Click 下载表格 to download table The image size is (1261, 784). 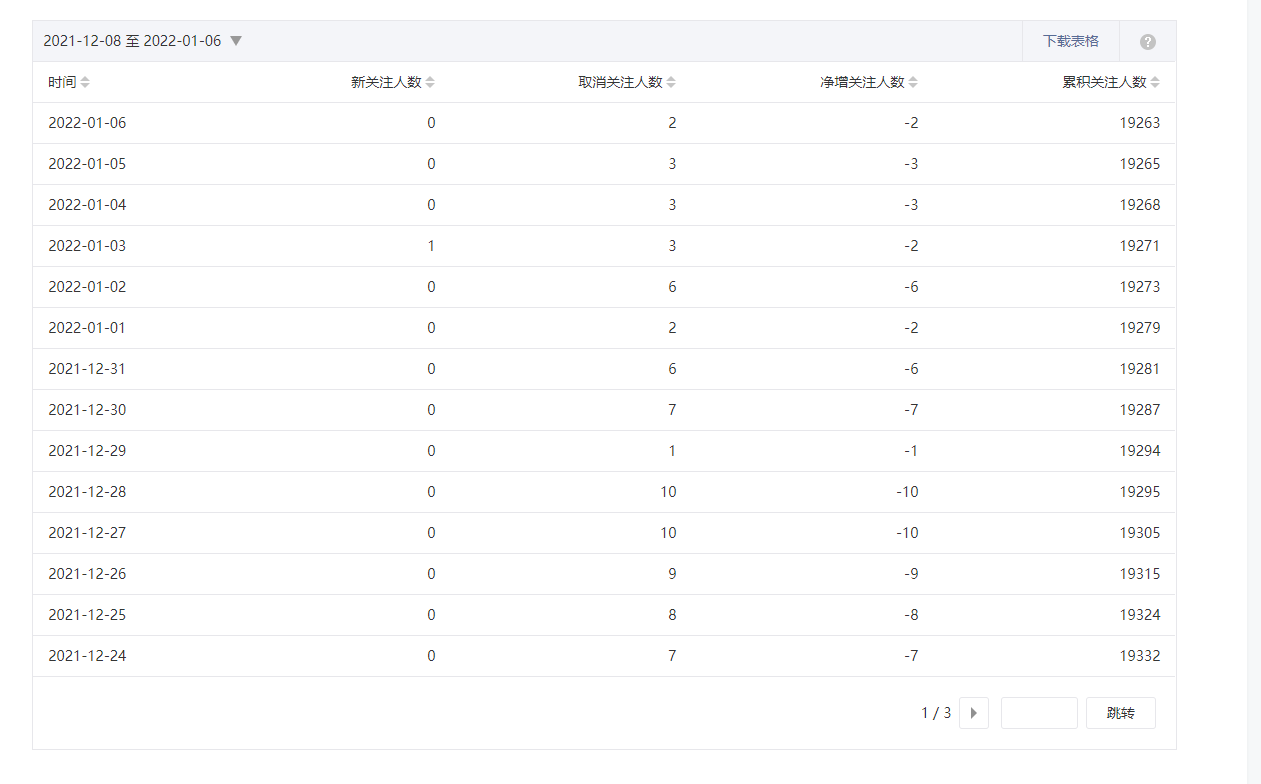(x=1070, y=41)
